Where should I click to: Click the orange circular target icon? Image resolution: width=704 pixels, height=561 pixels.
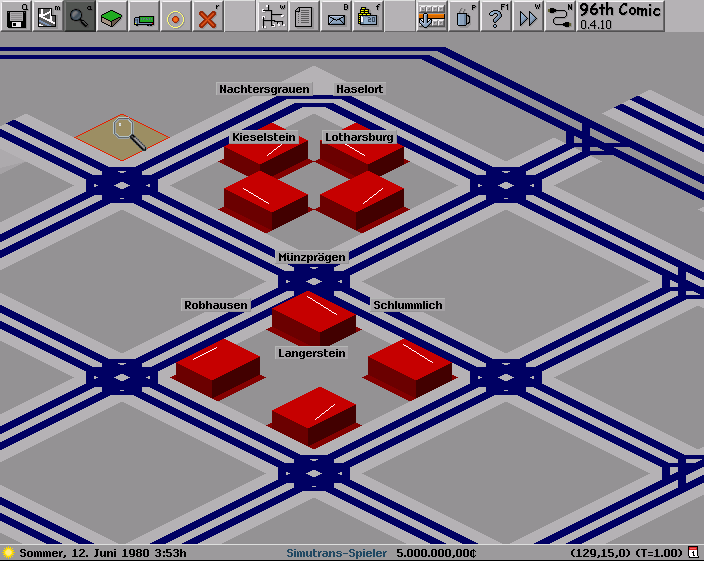pyautogui.click(x=176, y=16)
